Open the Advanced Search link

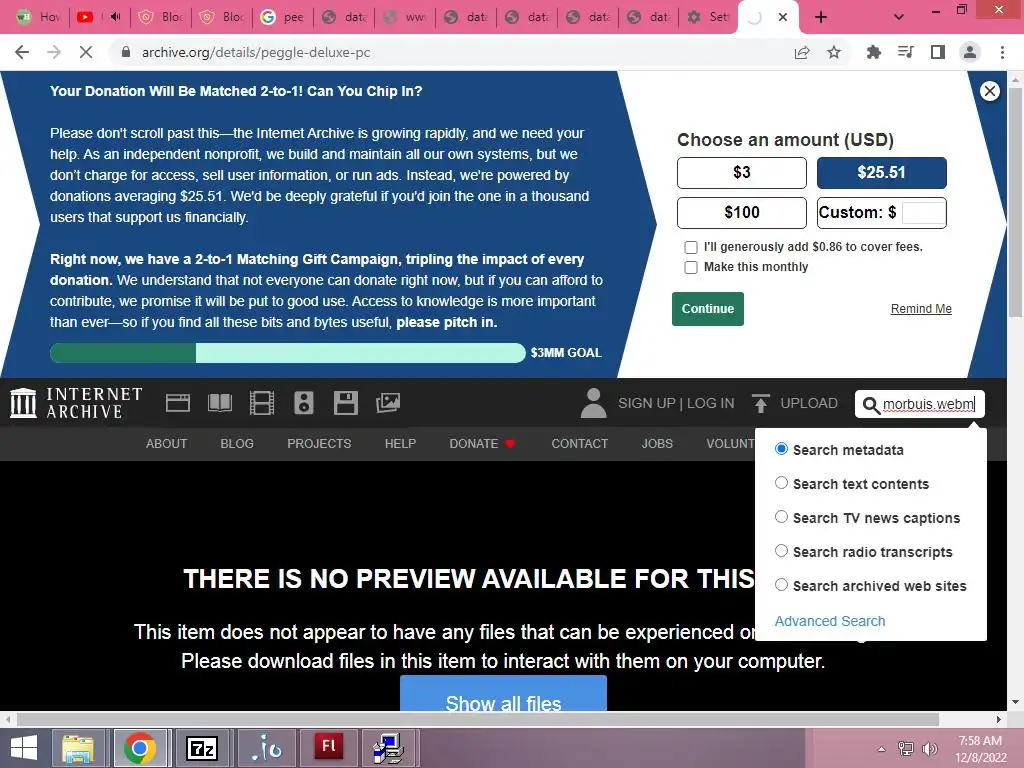click(x=830, y=621)
